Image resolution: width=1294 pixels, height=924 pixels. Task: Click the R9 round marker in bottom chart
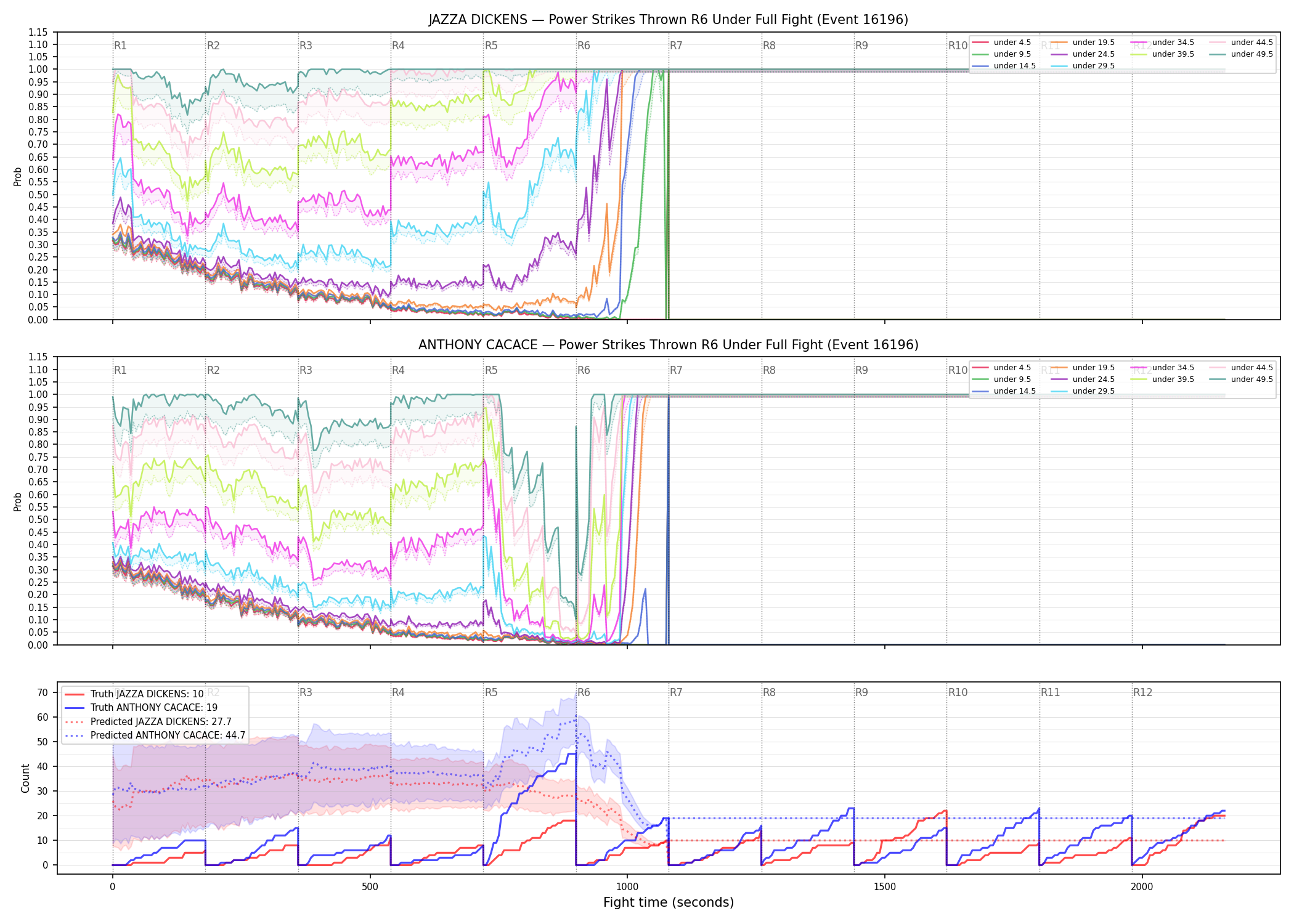coord(861,692)
